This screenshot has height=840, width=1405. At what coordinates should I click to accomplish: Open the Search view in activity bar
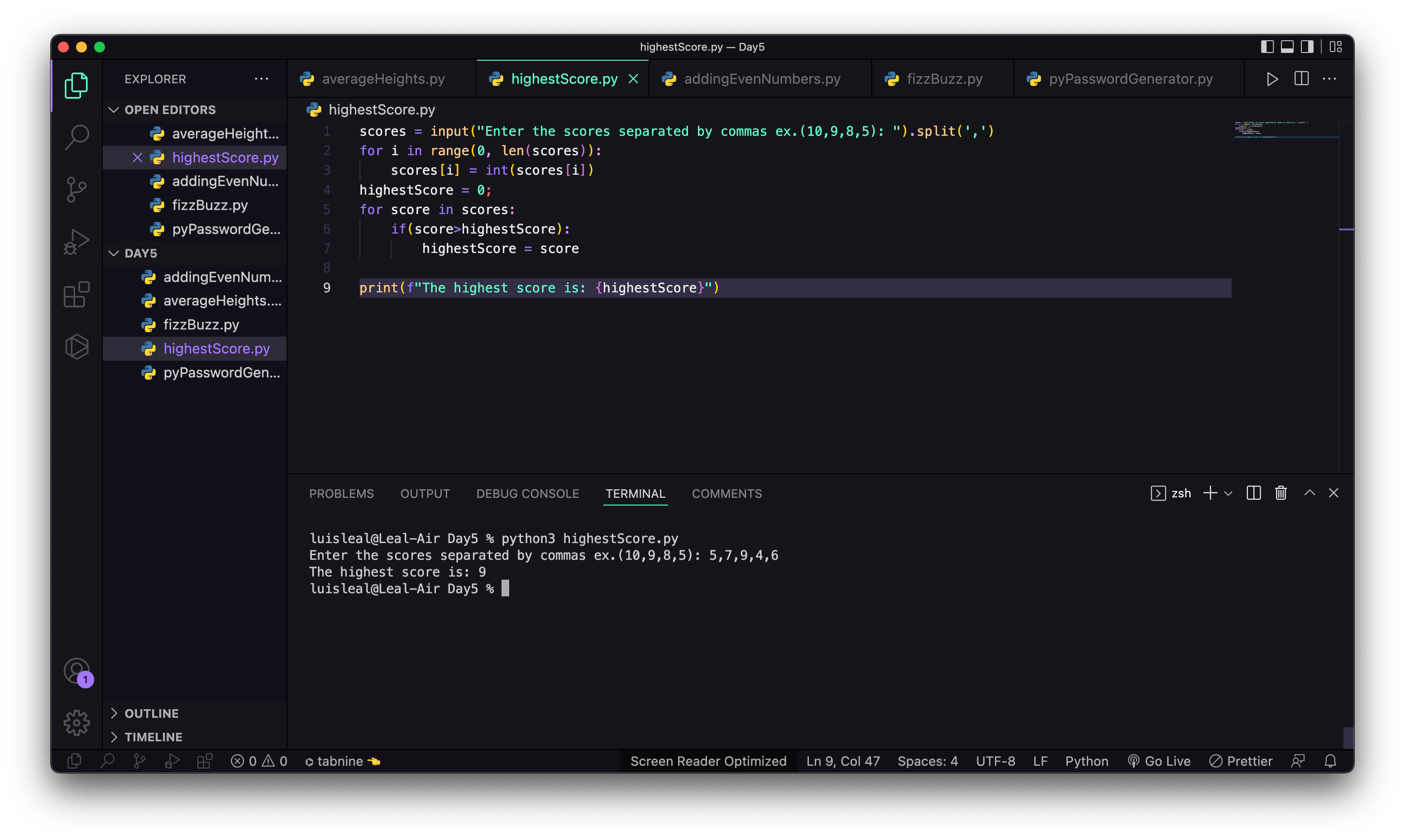click(x=76, y=137)
